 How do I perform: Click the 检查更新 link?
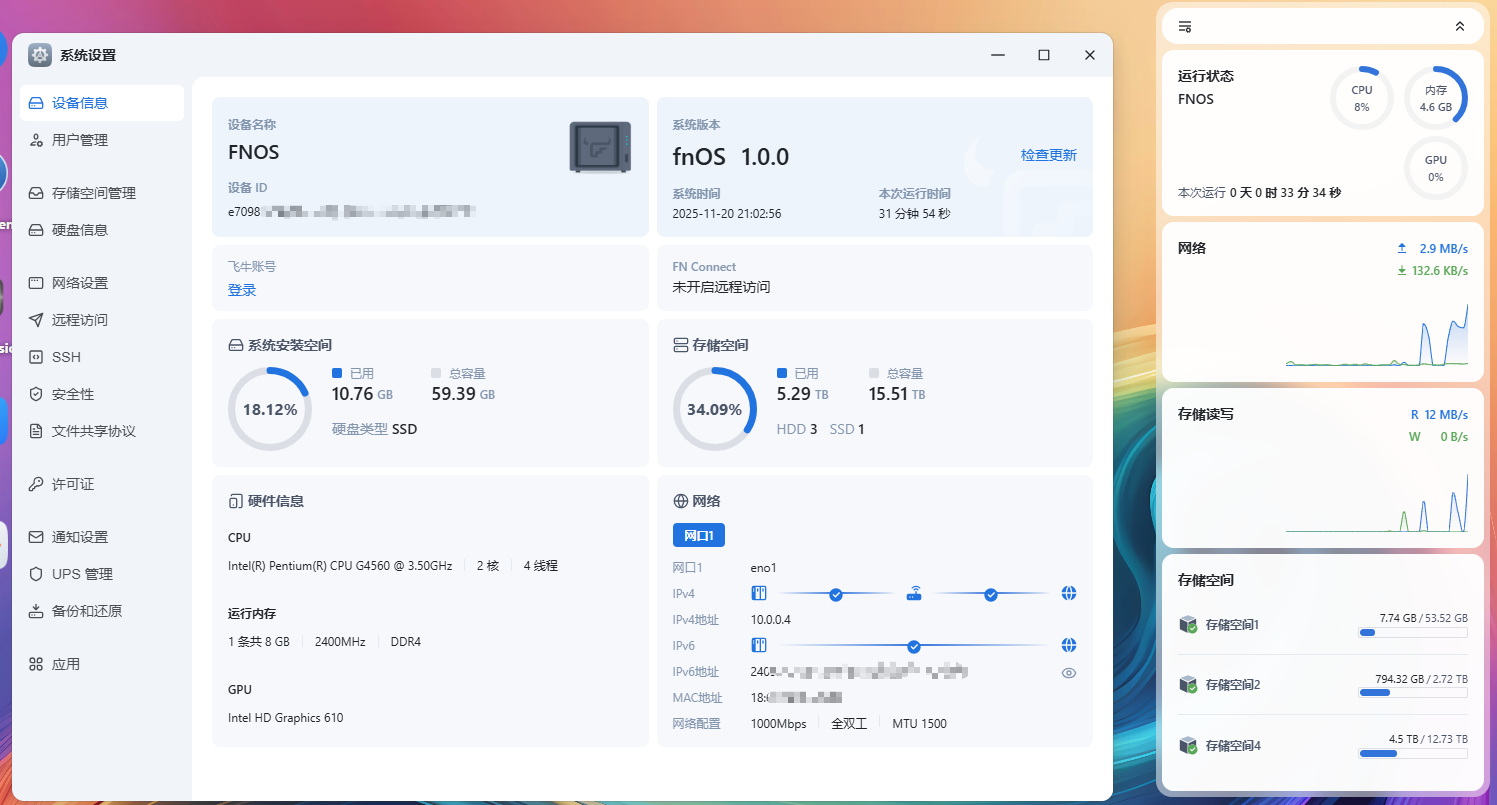[1048, 155]
